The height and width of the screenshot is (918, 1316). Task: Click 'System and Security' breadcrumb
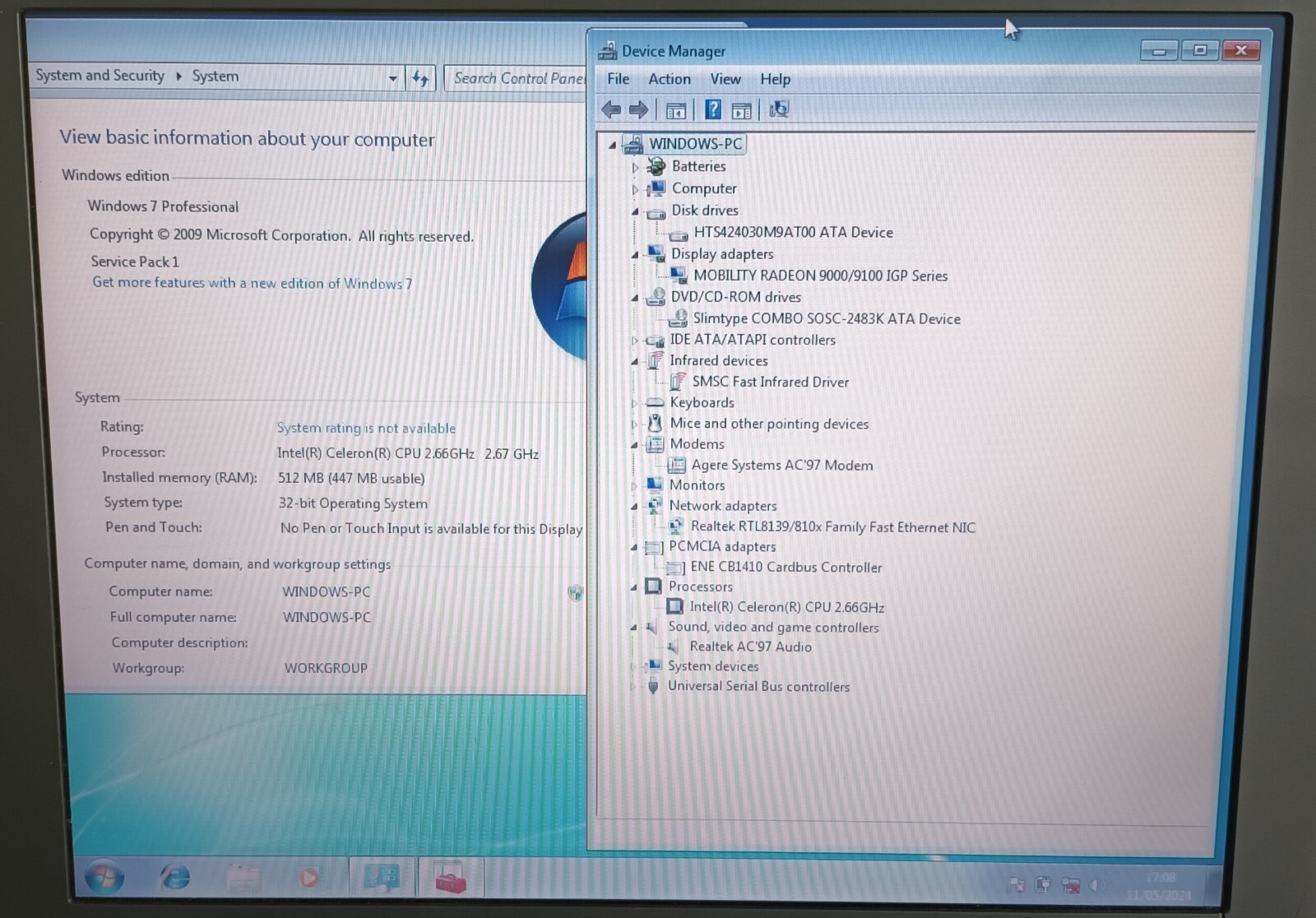pyautogui.click(x=100, y=76)
